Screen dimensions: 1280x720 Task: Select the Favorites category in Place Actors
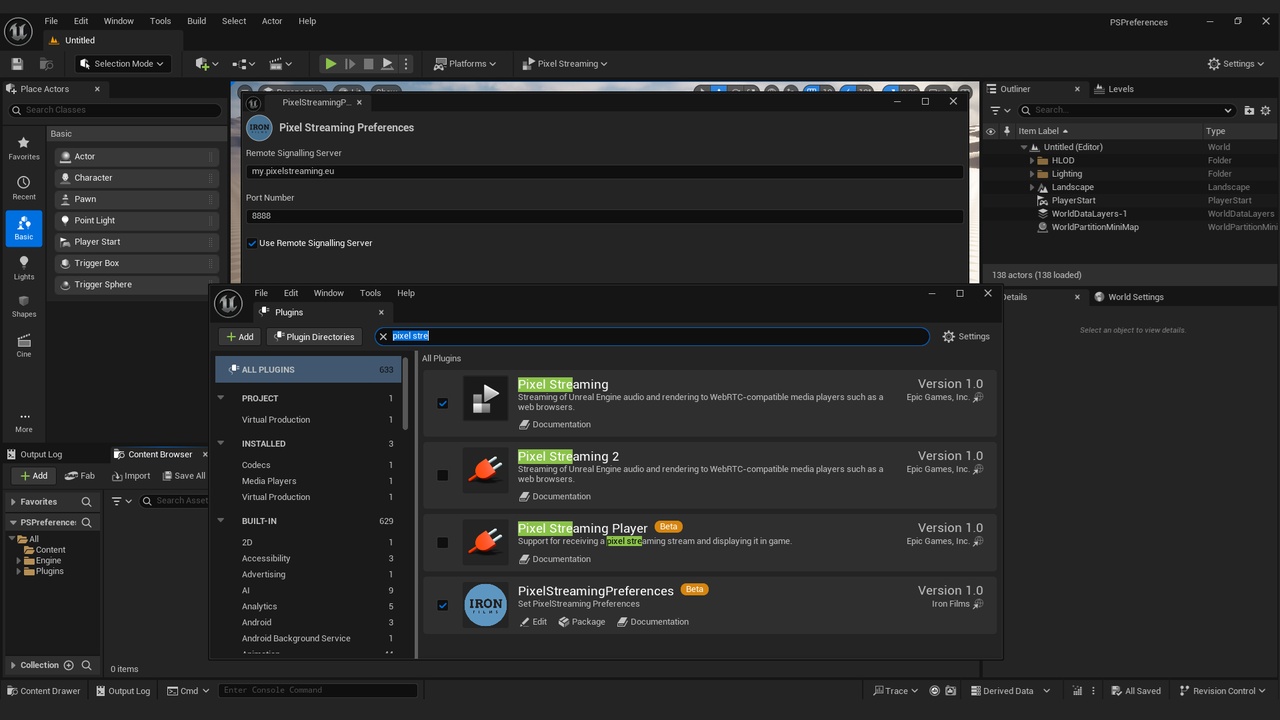(x=24, y=148)
